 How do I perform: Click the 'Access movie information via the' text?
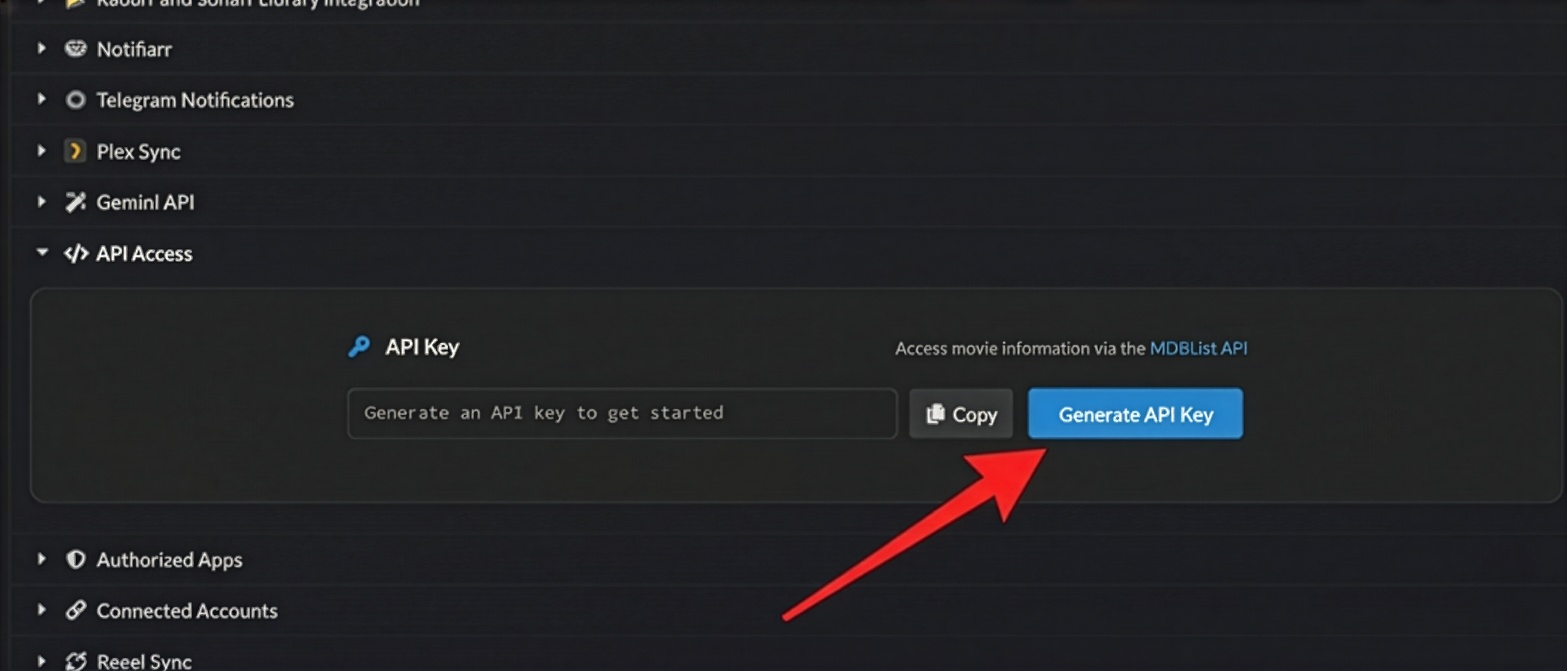[1020, 349]
